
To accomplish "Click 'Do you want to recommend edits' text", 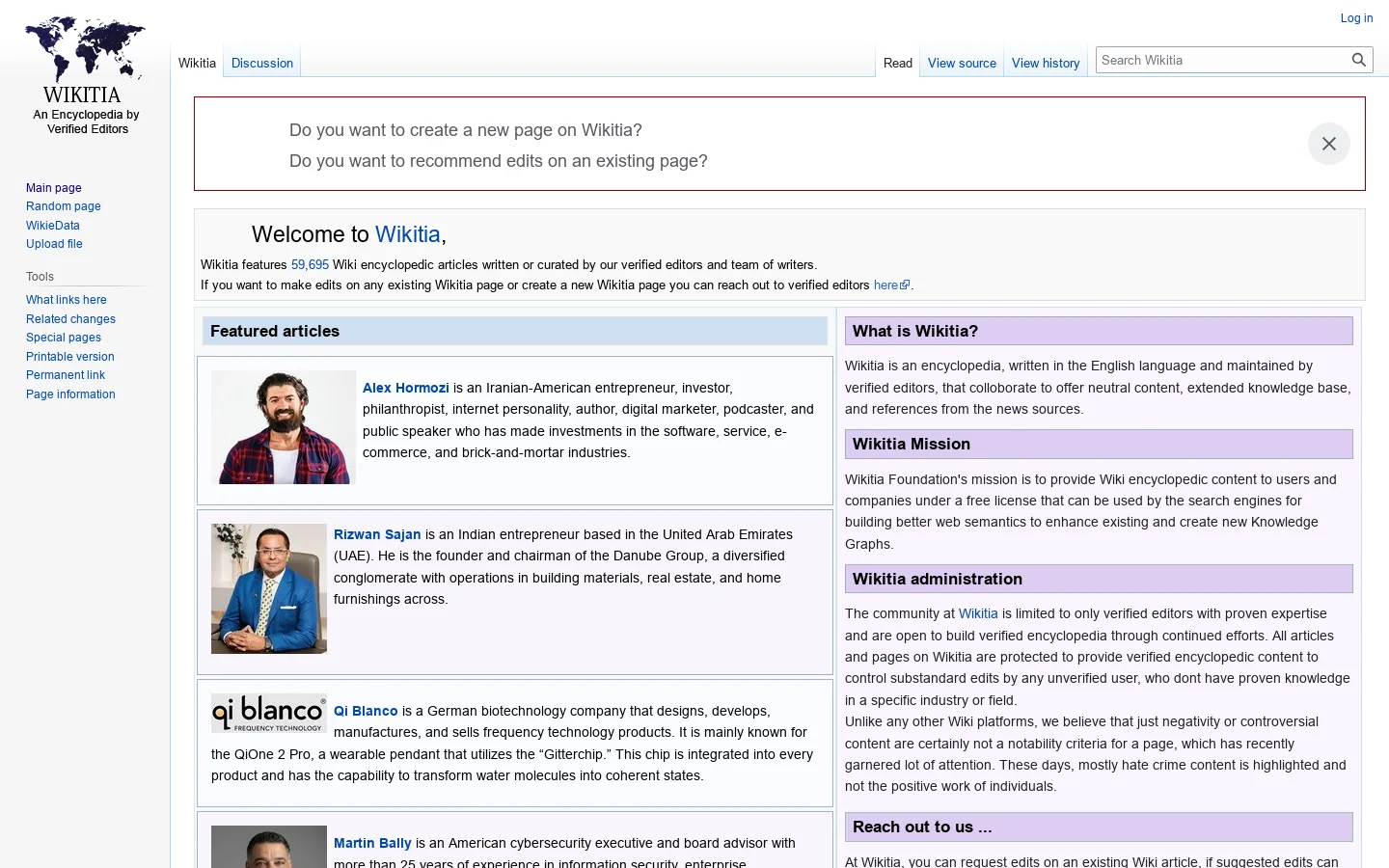I will [x=499, y=161].
